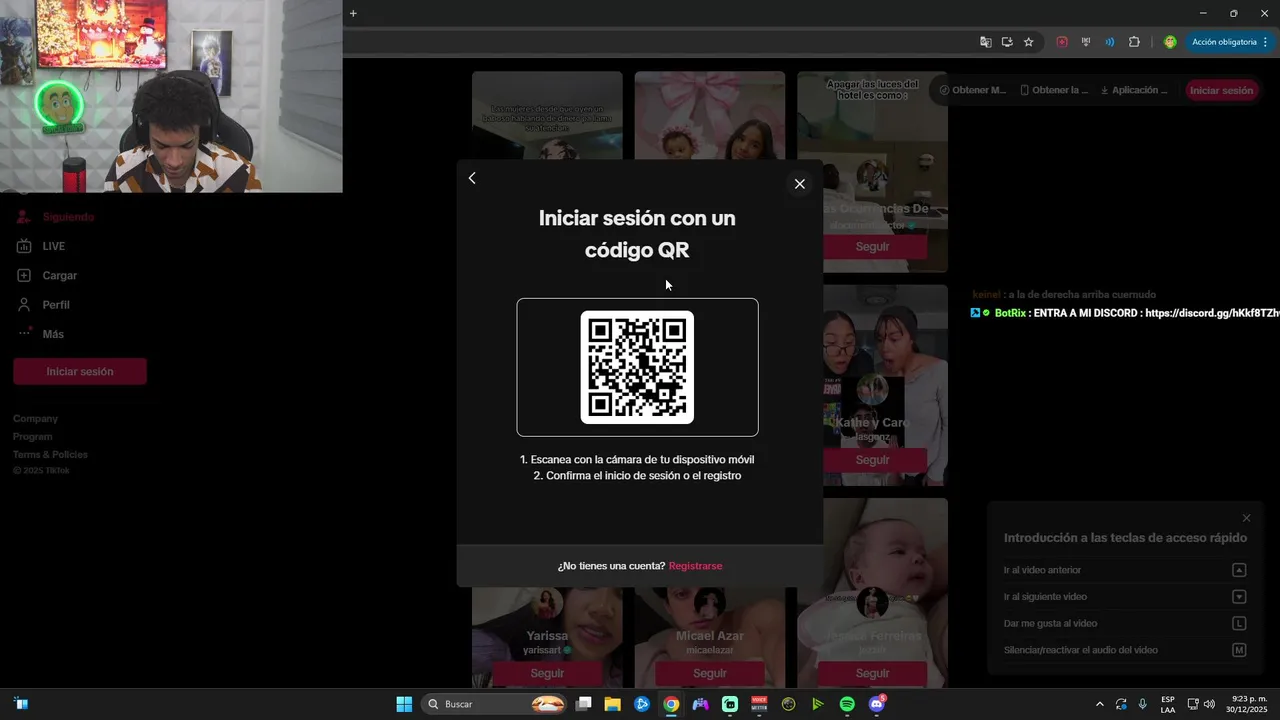This screenshot has height=720, width=1280.
Task: Open Voicemeeter from taskbar
Action: pos(759,704)
